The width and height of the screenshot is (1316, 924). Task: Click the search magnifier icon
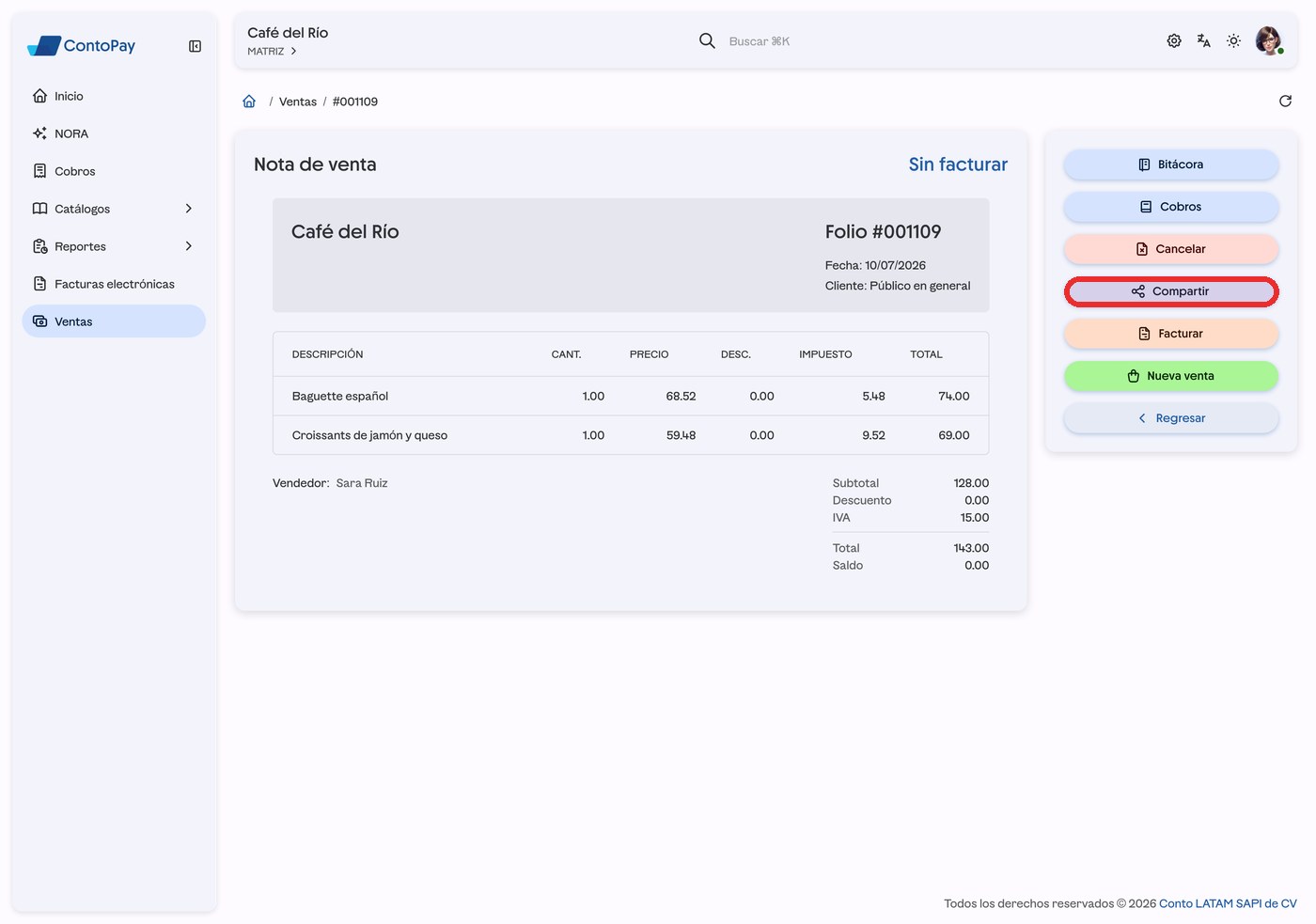click(707, 40)
